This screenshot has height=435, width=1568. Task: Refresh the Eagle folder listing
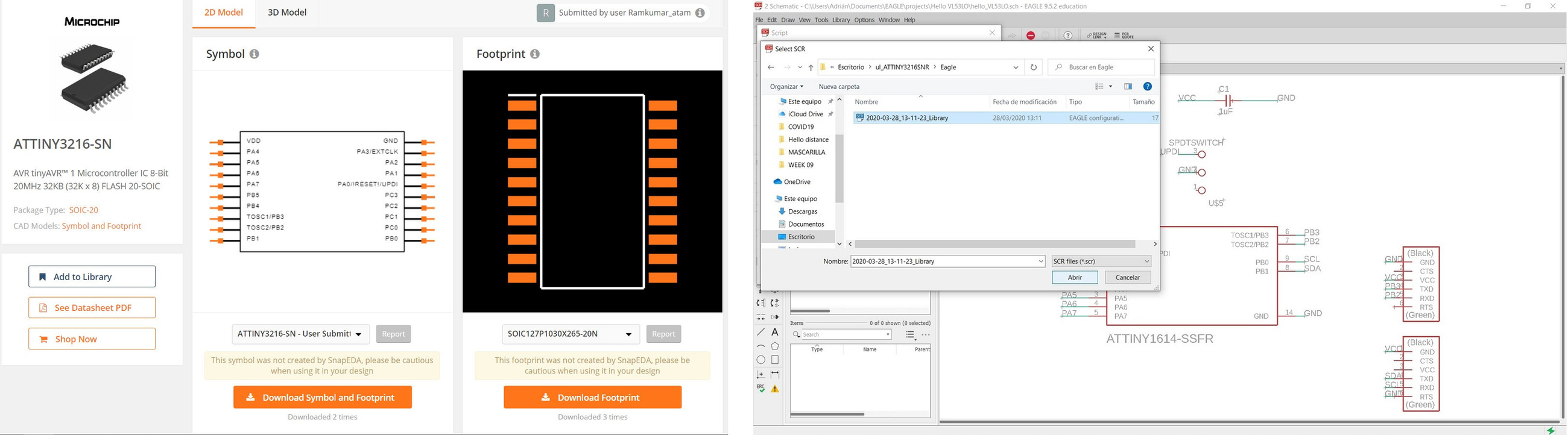[1034, 67]
